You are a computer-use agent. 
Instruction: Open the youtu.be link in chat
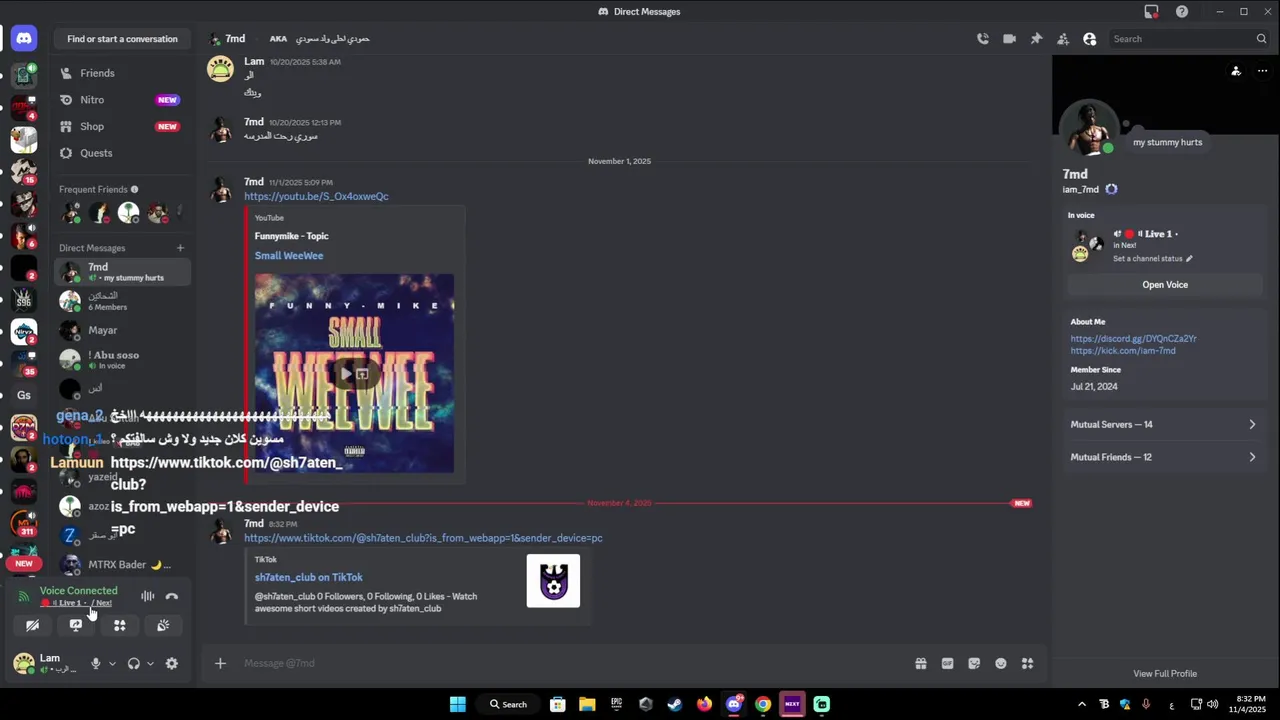316,197
